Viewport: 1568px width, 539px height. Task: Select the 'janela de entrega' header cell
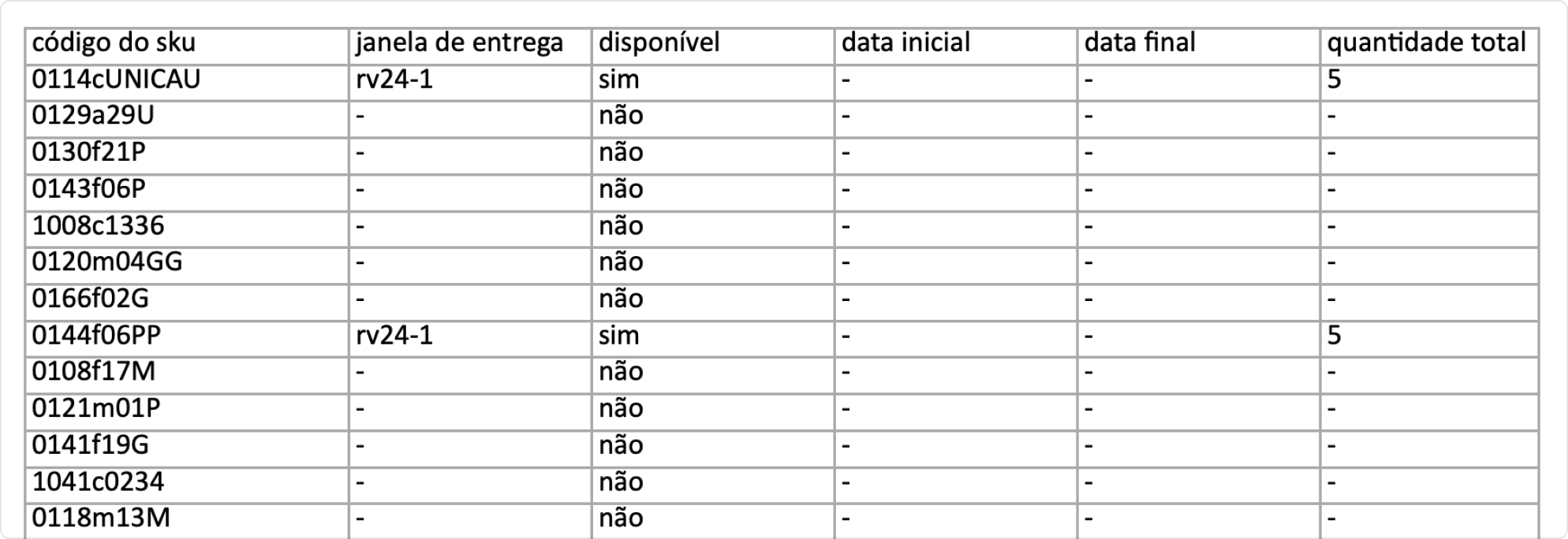point(459,43)
